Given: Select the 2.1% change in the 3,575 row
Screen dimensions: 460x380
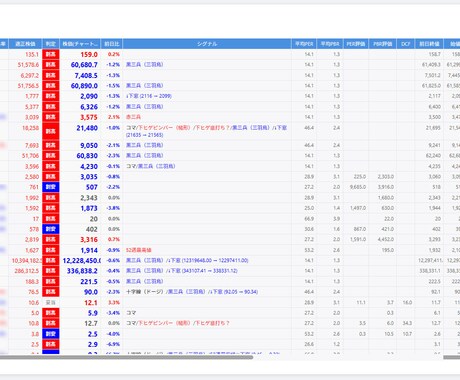Looking at the screenshot, I should (114, 117).
